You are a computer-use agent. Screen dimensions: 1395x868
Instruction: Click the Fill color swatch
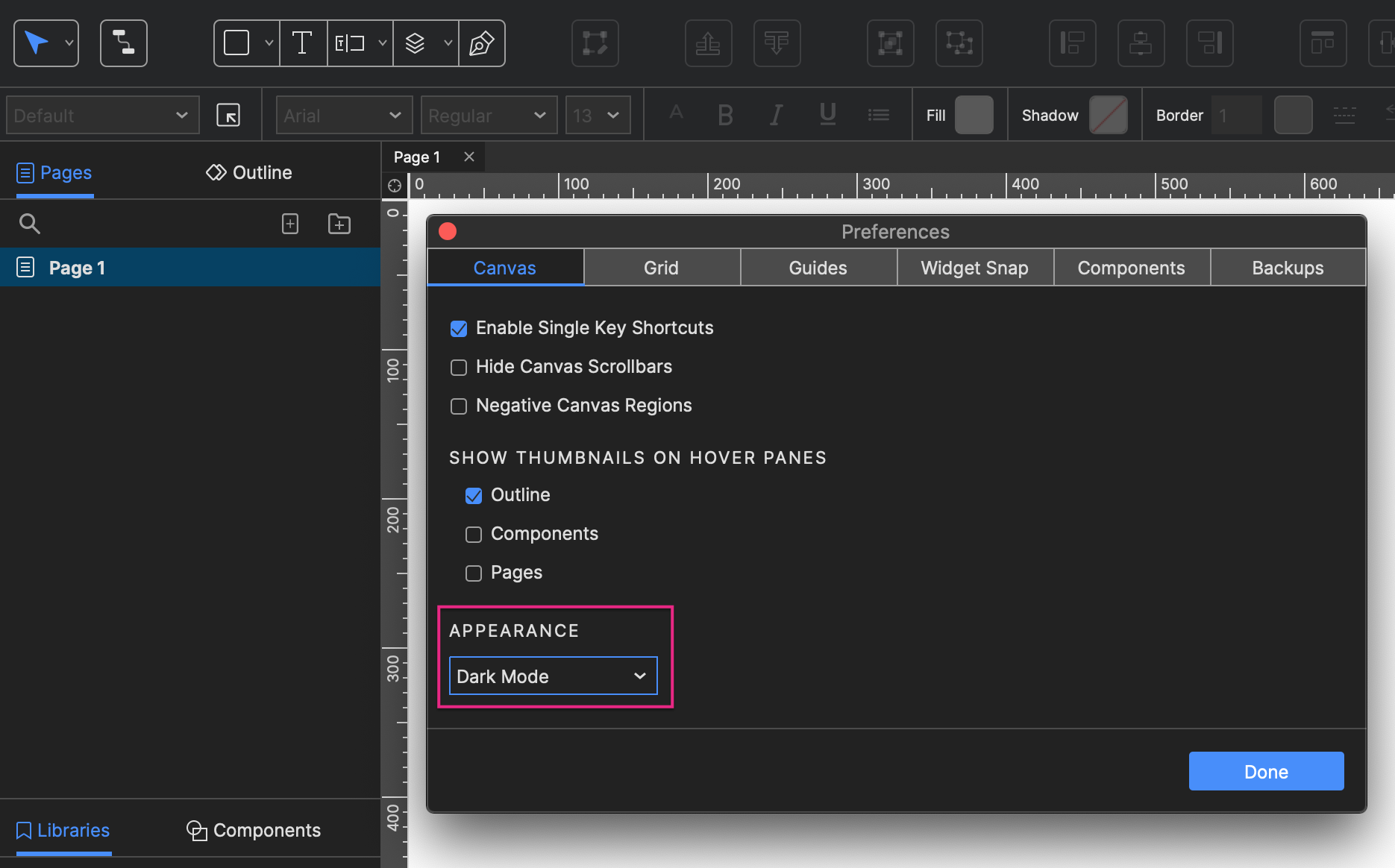click(974, 116)
